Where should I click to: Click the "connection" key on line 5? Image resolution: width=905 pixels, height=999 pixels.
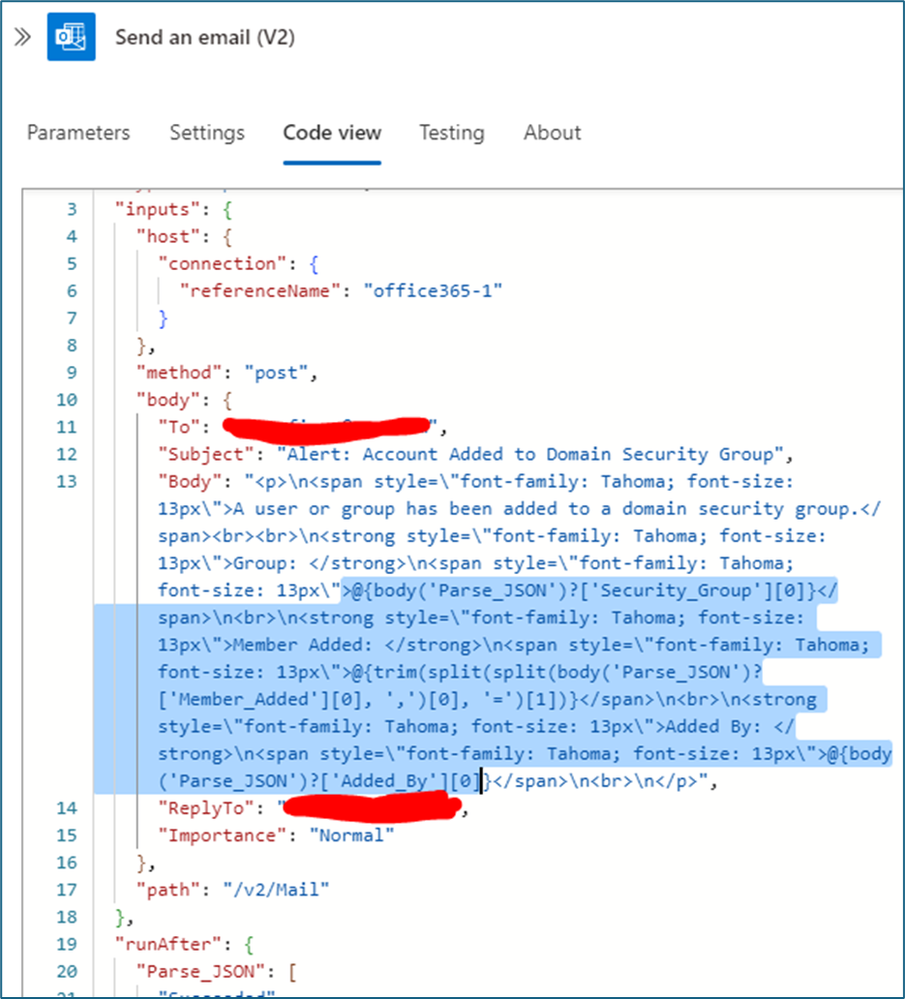(222, 264)
